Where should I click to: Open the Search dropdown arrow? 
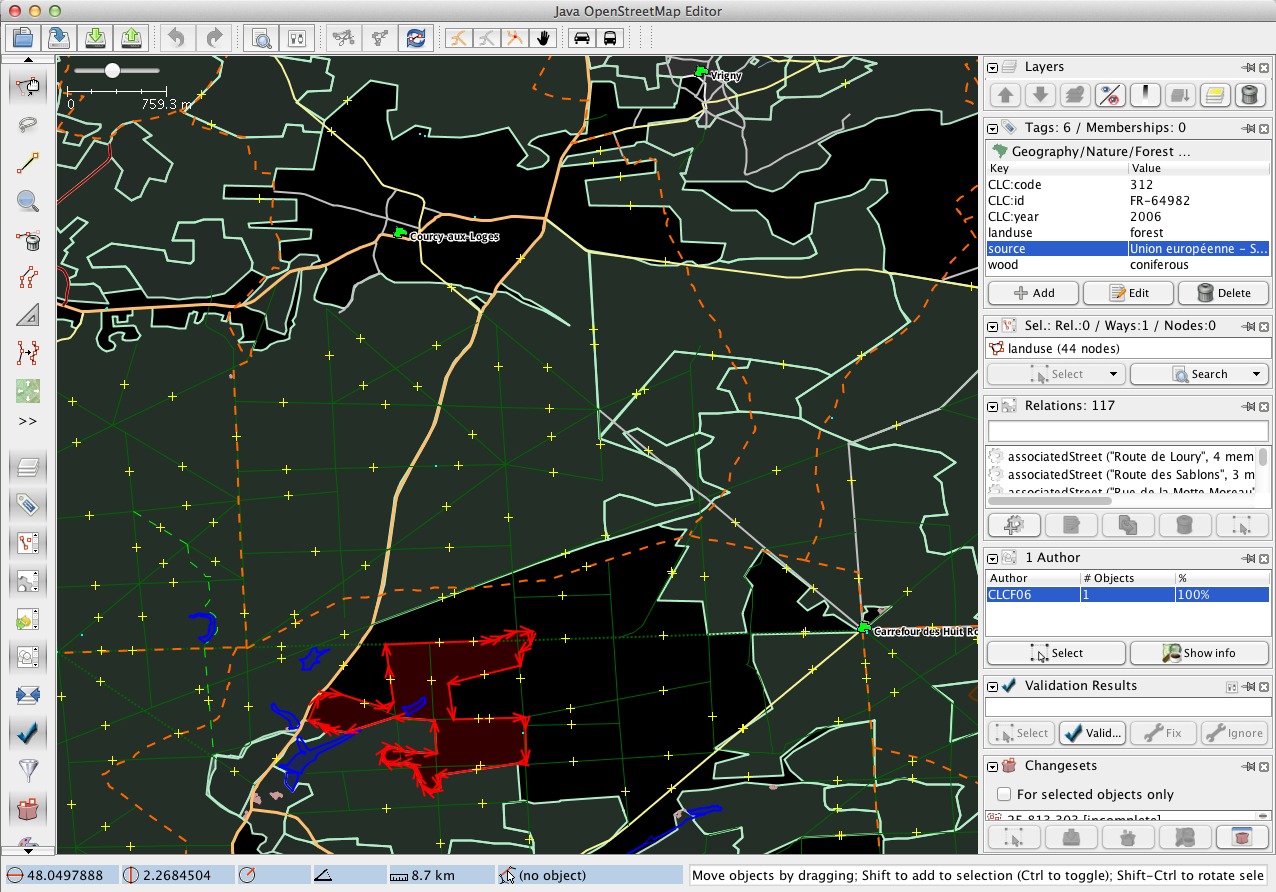coord(1256,374)
